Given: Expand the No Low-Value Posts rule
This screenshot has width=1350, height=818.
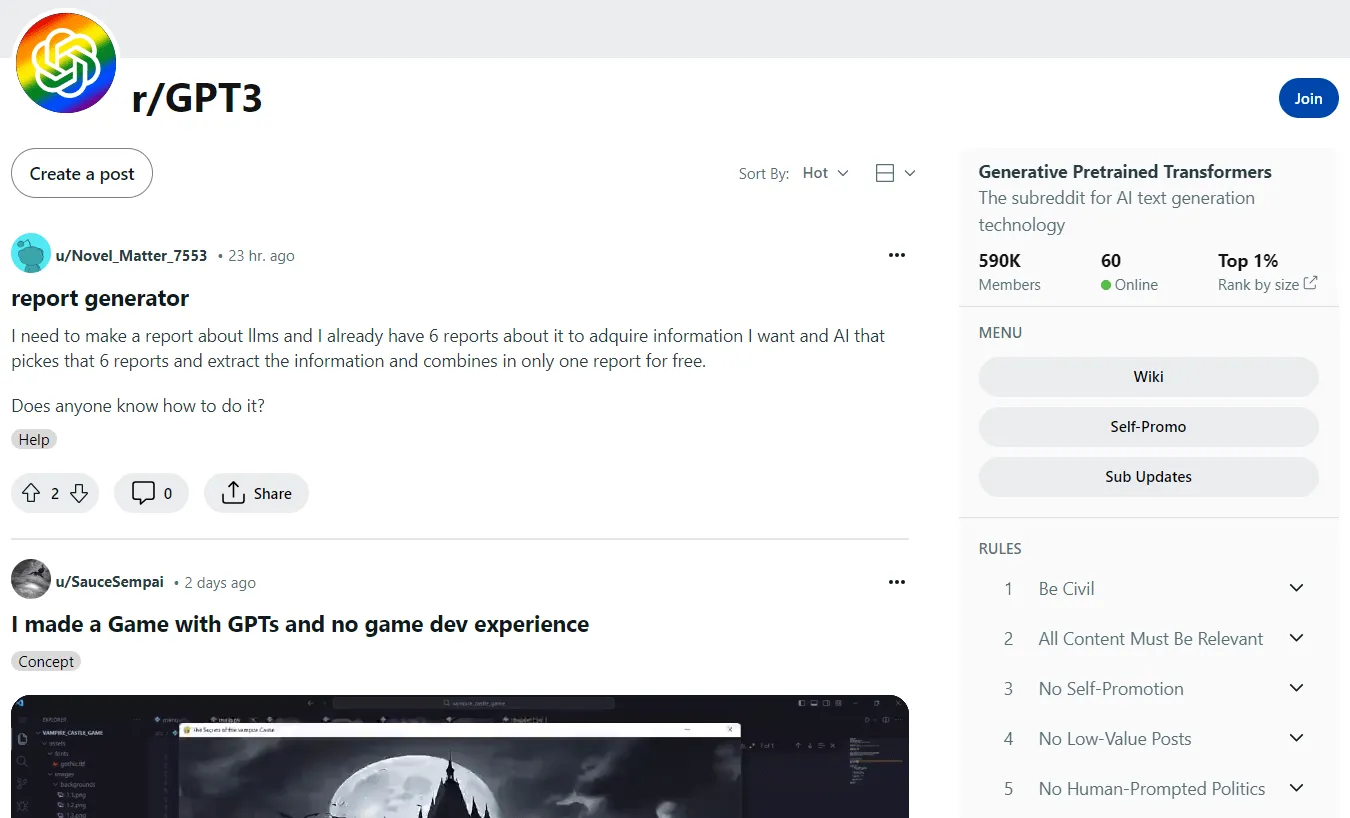Looking at the screenshot, I should [x=1297, y=738].
